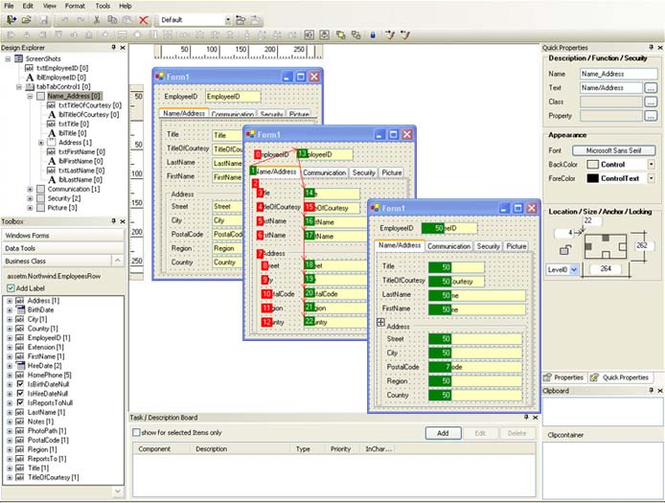This screenshot has width=665, height=503.
Task: Click the bring to front icon
Action: click(341, 35)
